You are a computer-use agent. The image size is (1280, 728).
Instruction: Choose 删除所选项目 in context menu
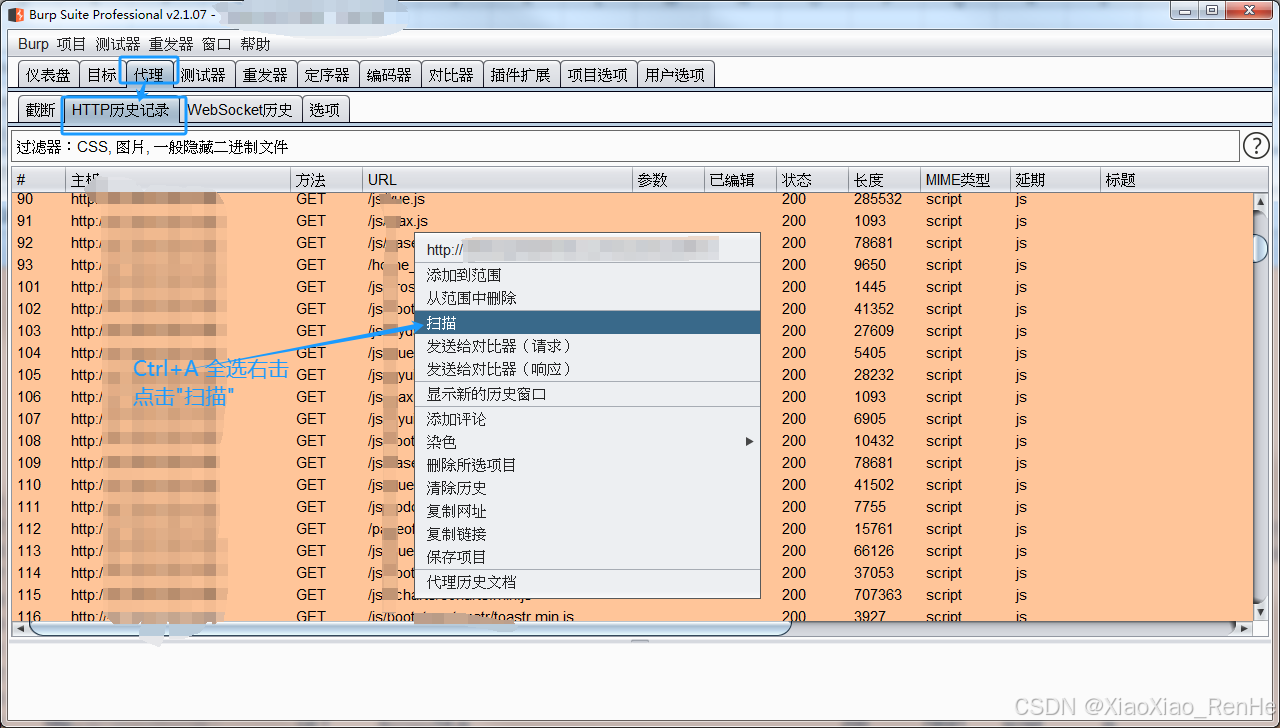click(x=588, y=465)
